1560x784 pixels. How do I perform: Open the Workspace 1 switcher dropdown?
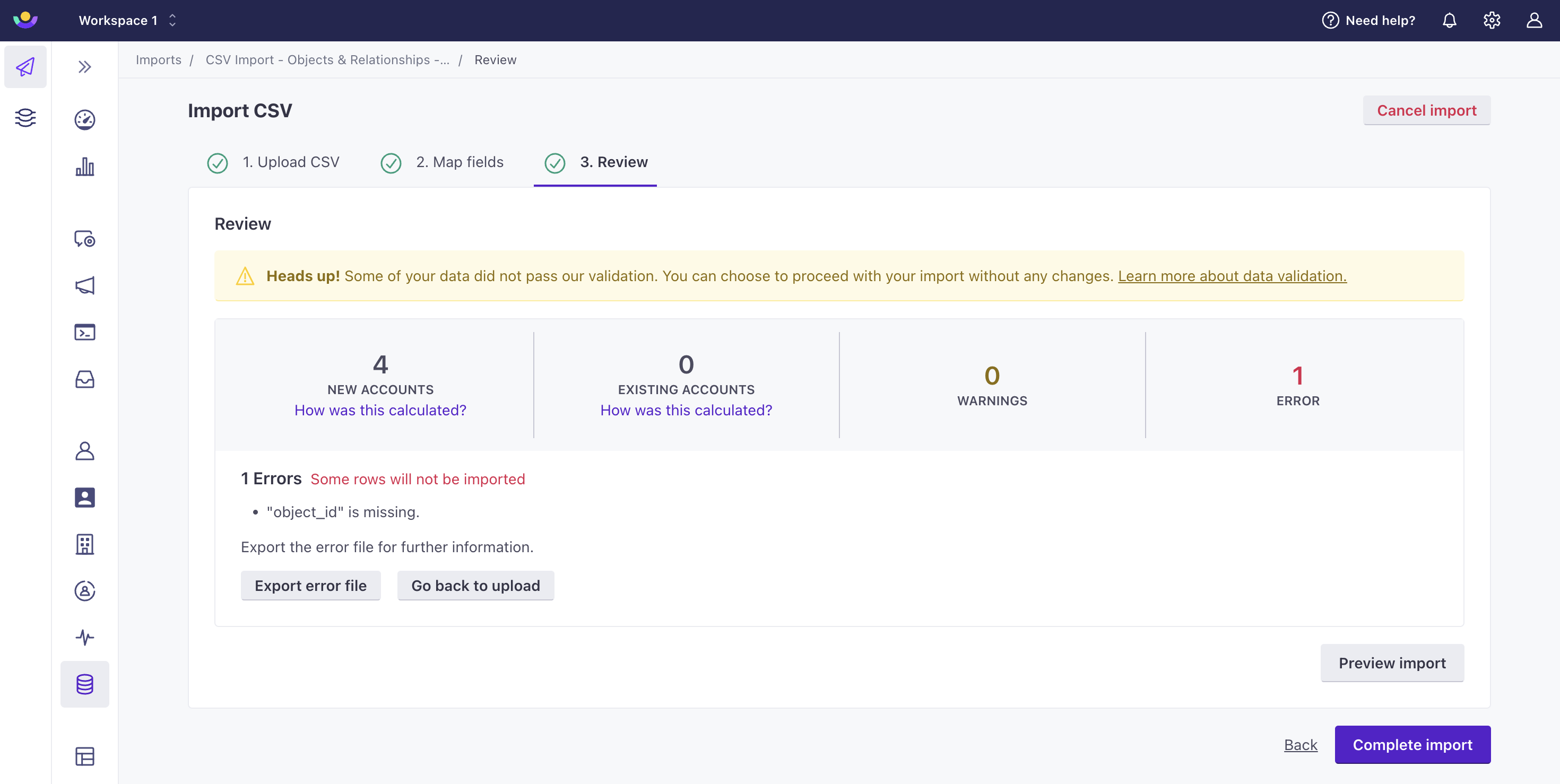click(127, 21)
